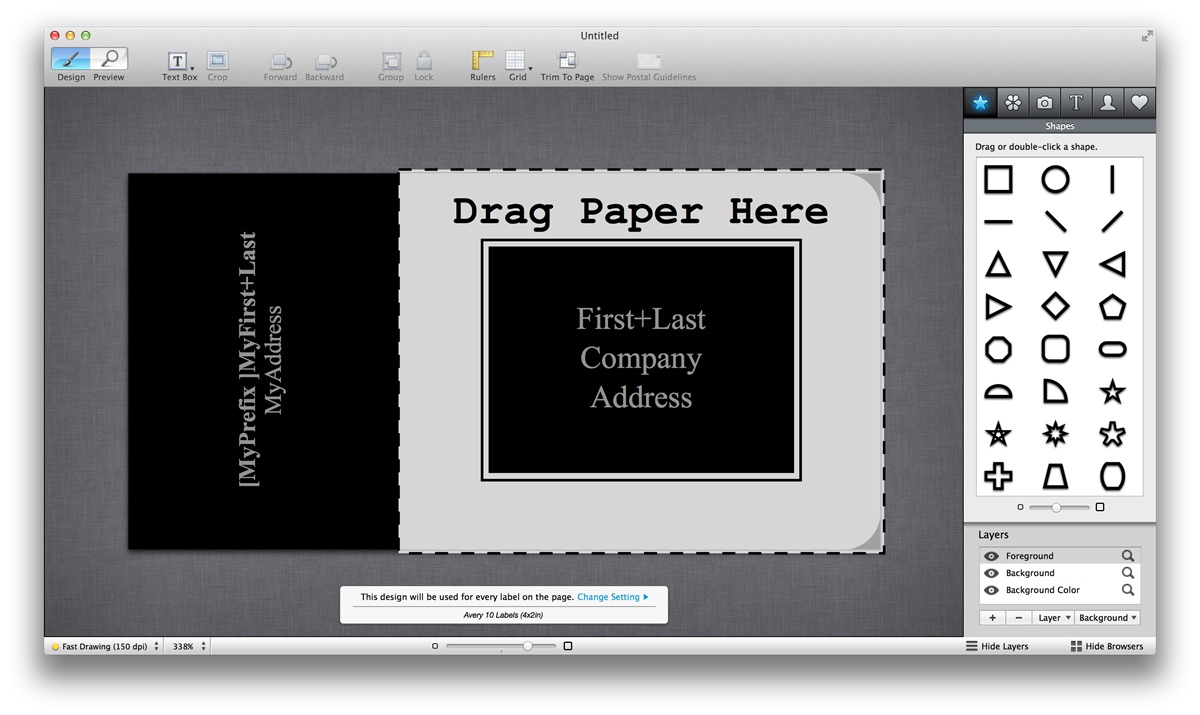
Task: Open the Shapes browser tab (star icon)
Action: [x=980, y=102]
